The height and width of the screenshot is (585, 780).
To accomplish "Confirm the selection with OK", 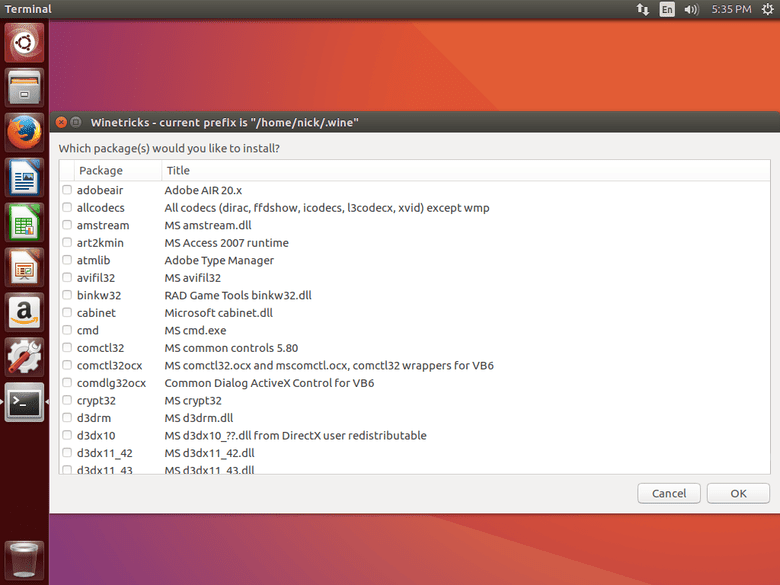I will pyautogui.click(x=738, y=493).
